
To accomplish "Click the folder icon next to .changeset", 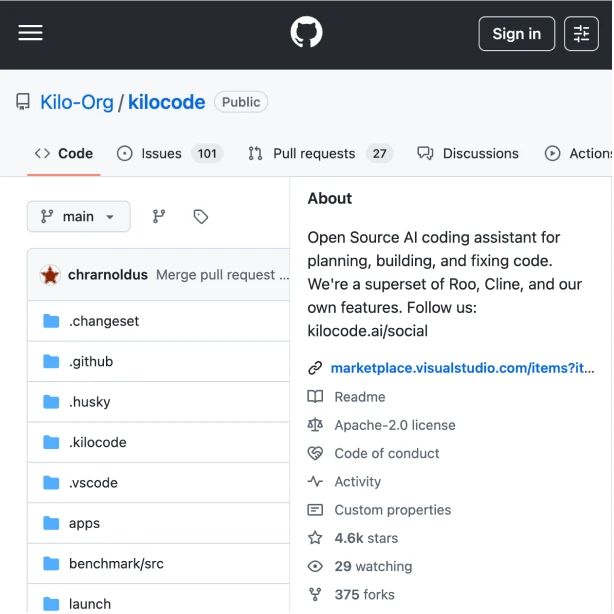I will 51,321.
